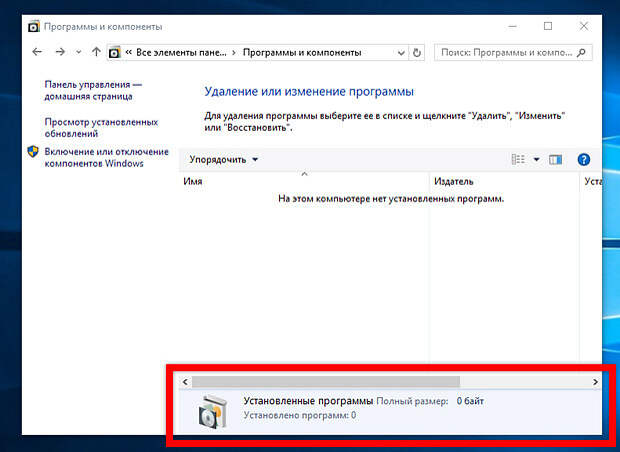Select 'Программы и компоненты' breadcrumb in address bar
Viewport: 620px width, 452px height.
tap(302, 53)
